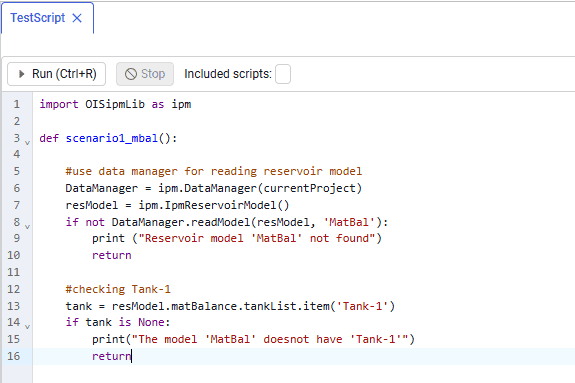Screen dimensions: 575x383
Task: Click the function name 'scenario1_mbal'
Action: [x=111, y=138]
